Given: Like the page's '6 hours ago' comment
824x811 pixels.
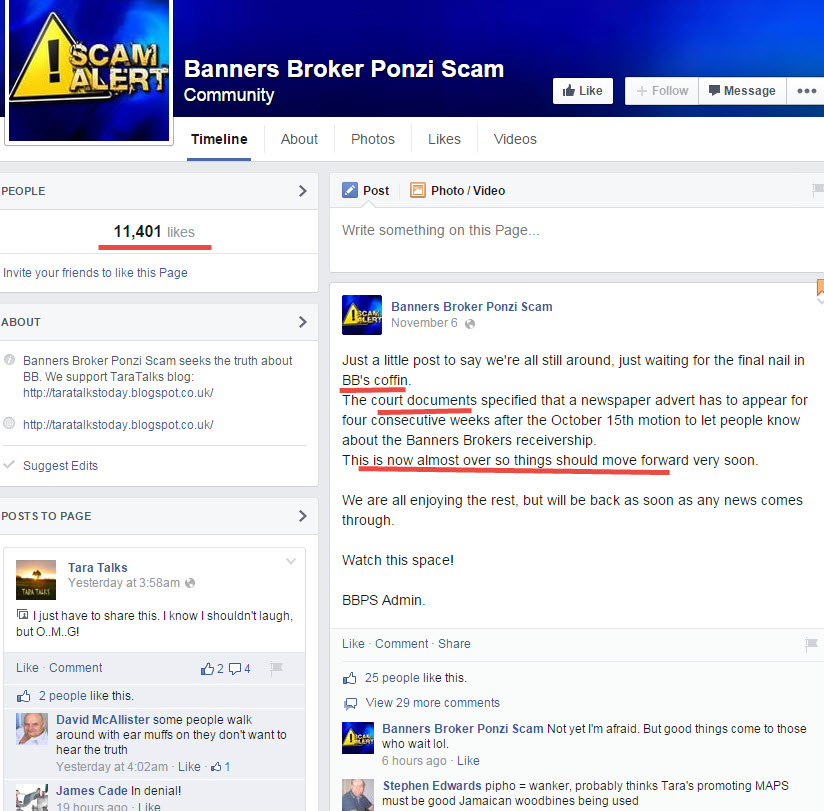Looking at the screenshot, I should point(468,761).
